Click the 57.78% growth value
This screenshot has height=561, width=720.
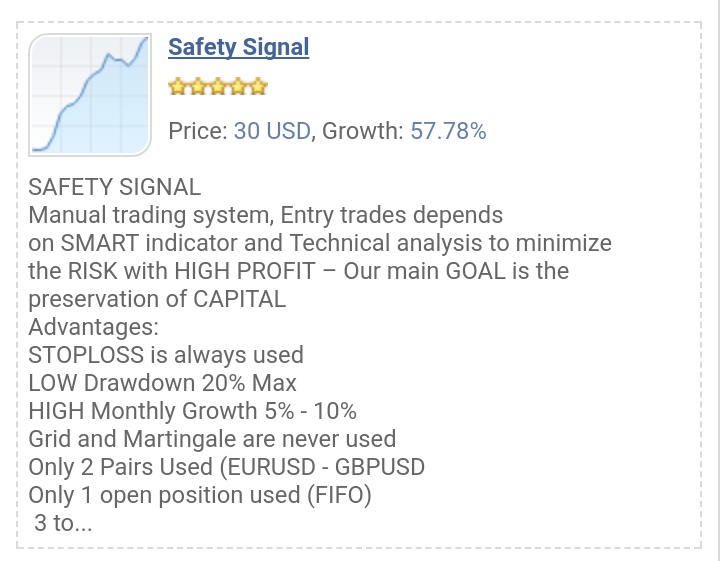click(448, 131)
